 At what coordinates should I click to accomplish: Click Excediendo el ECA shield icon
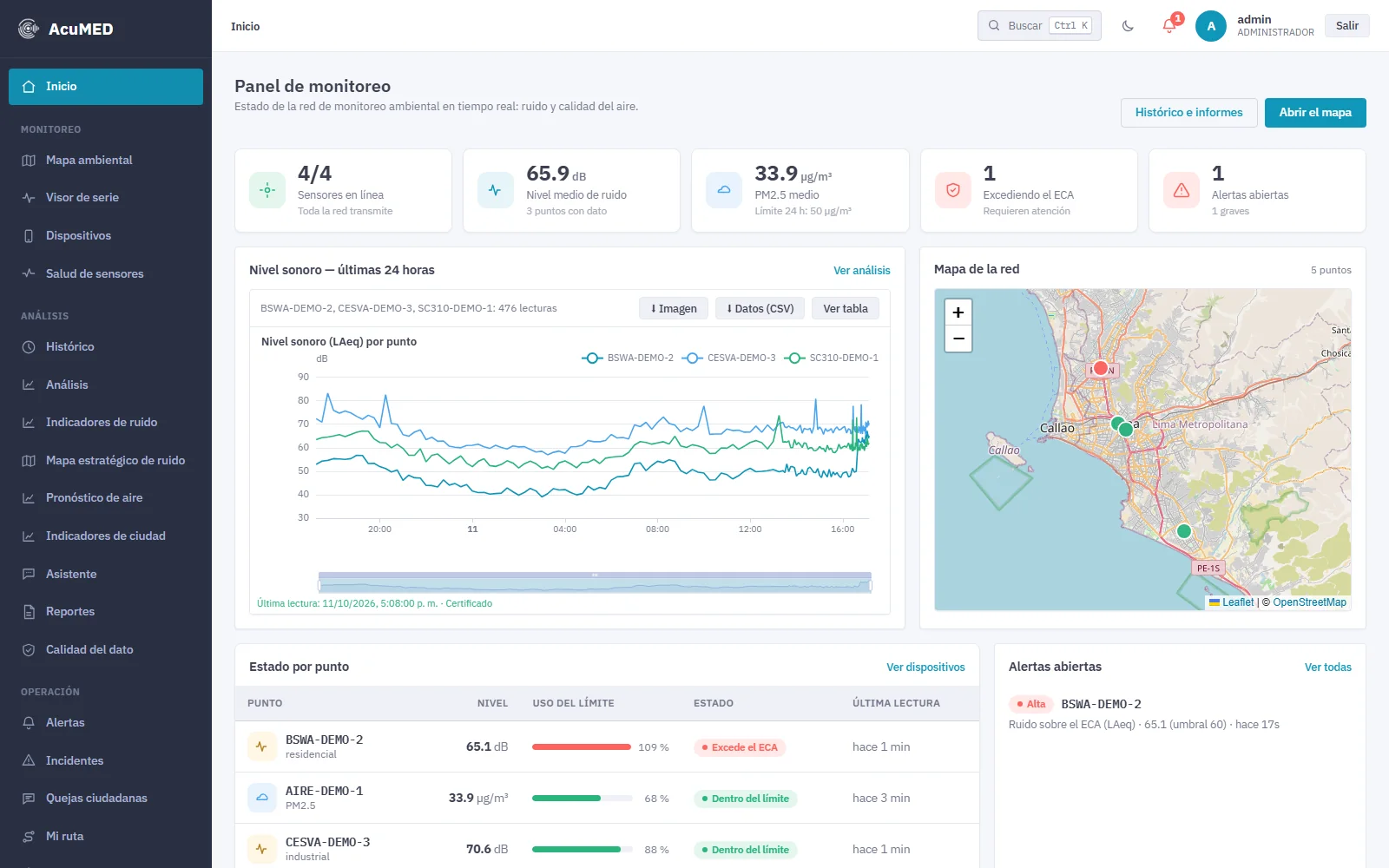[953, 190]
